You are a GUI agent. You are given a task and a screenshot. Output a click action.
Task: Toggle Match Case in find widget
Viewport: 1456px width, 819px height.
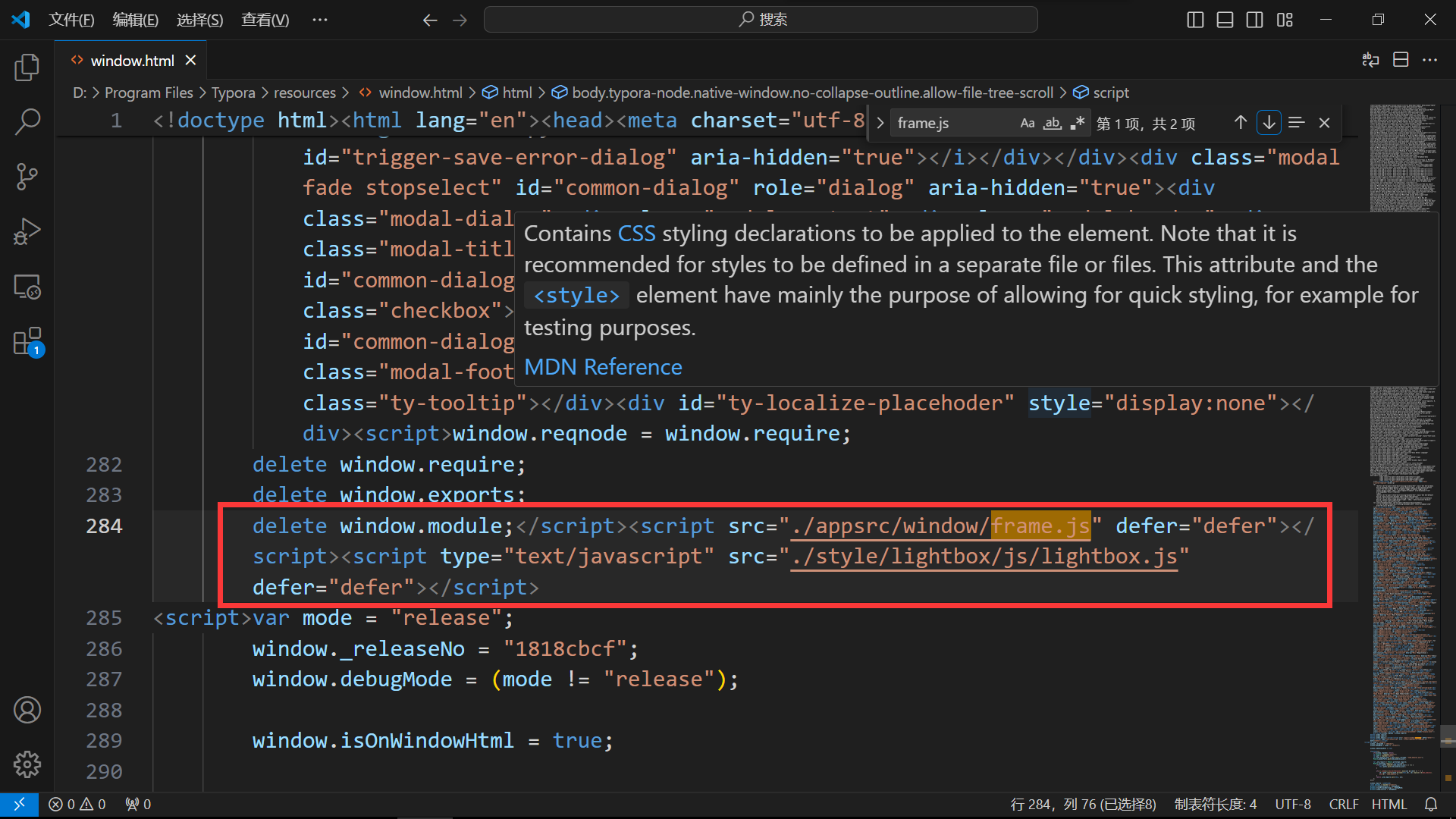(x=1028, y=123)
